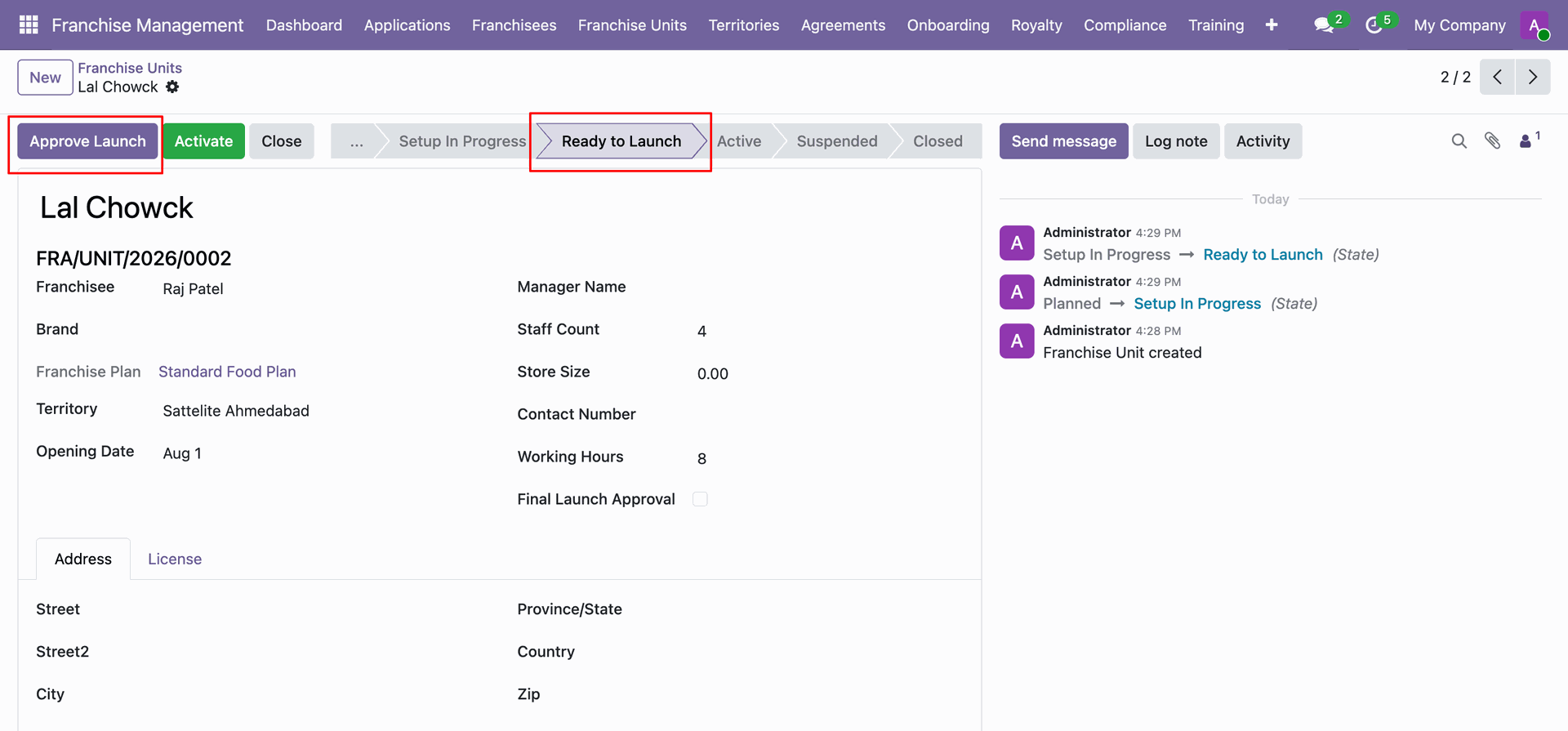1568x731 pixels.
Task: Select the Suspended status stage
Action: [837, 141]
